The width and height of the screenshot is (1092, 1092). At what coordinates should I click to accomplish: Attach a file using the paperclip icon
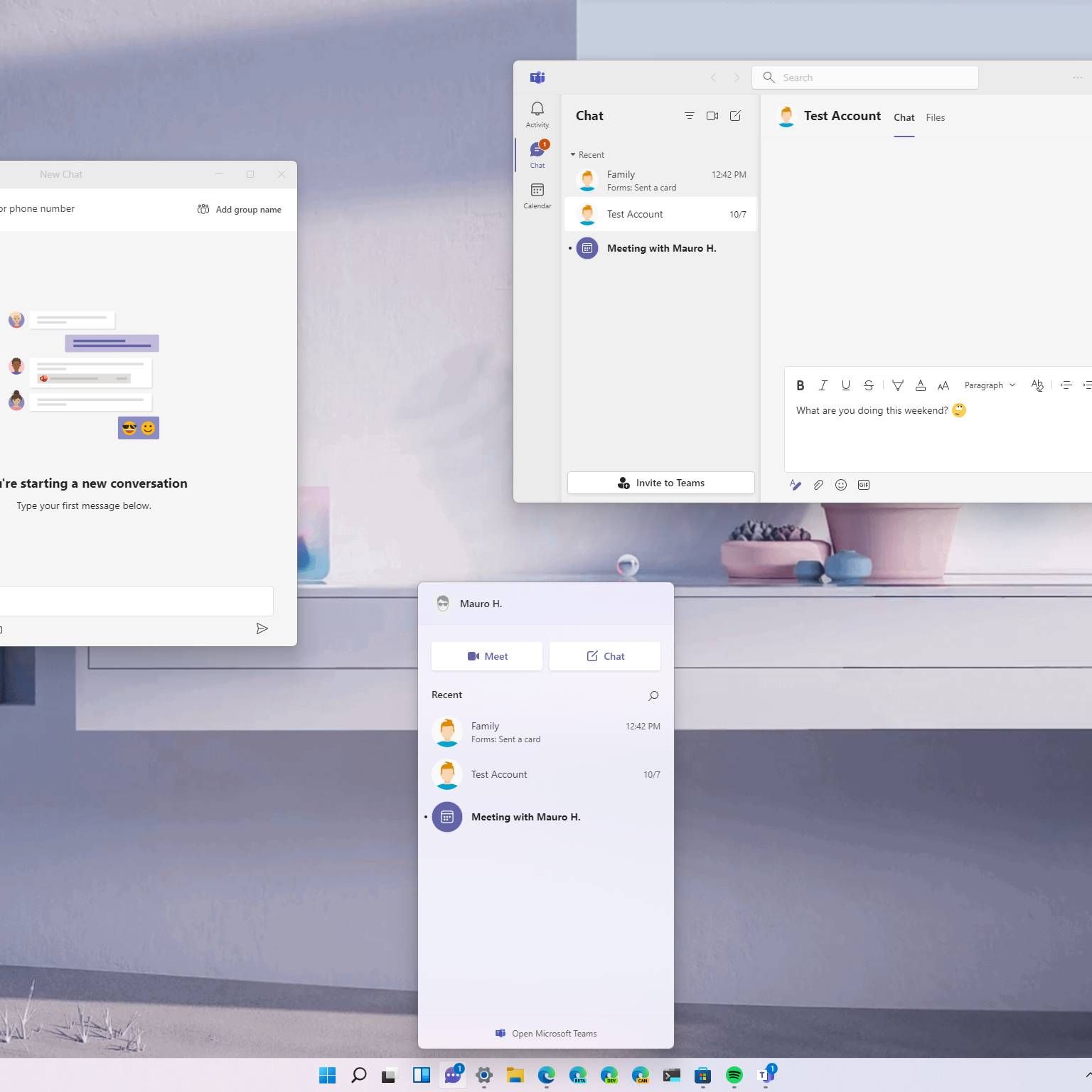pos(818,485)
